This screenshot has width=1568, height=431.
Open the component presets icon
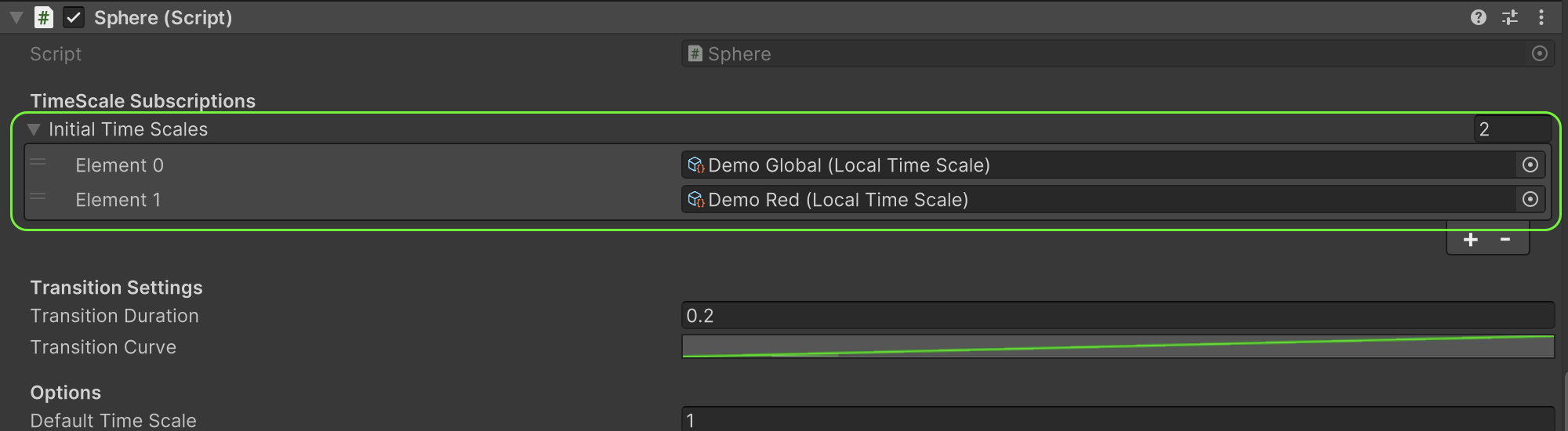(1510, 17)
